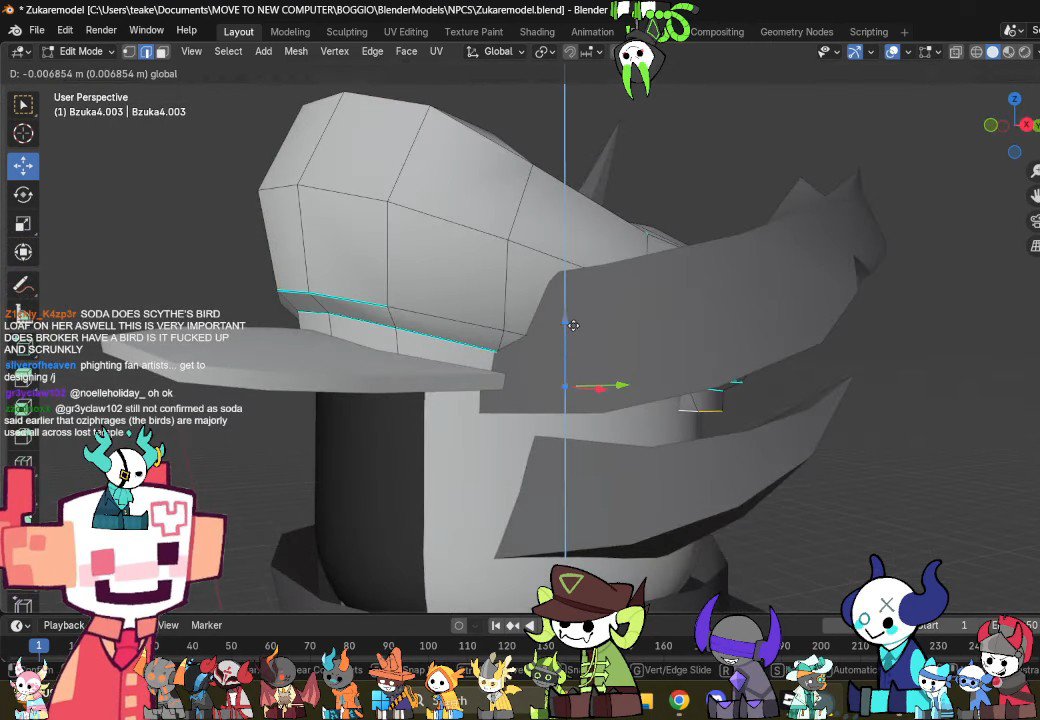Select the Scale tool
The height and width of the screenshot is (720, 1040).
click(23, 223)
